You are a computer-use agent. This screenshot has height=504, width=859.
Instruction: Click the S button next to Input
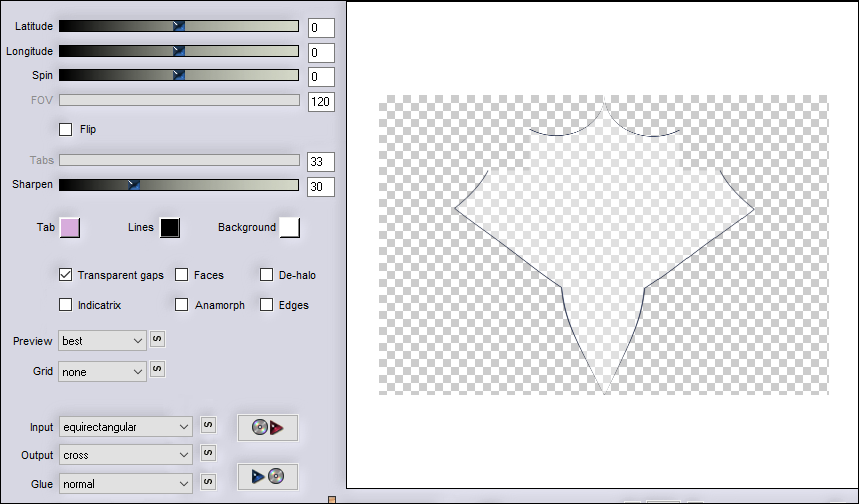208,425
